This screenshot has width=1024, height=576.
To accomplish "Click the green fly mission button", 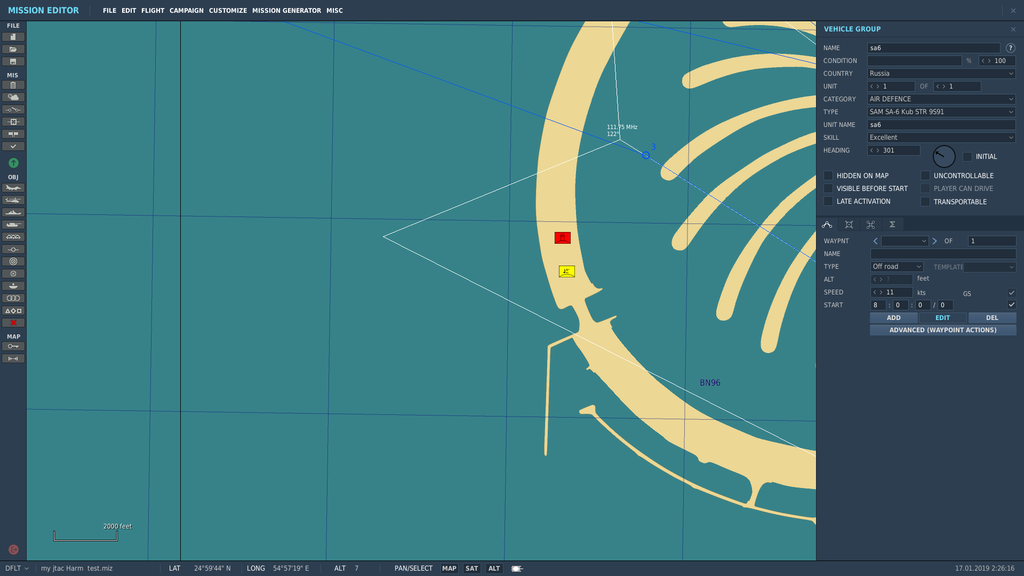I will coord(14,162).
